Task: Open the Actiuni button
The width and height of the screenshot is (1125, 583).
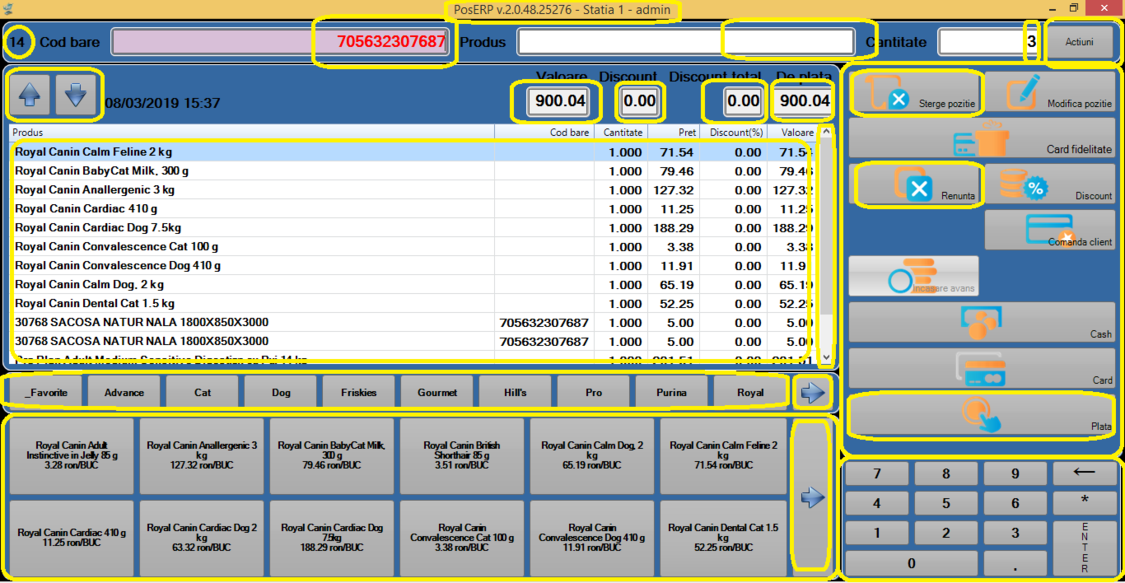Action: (1079, 43)
